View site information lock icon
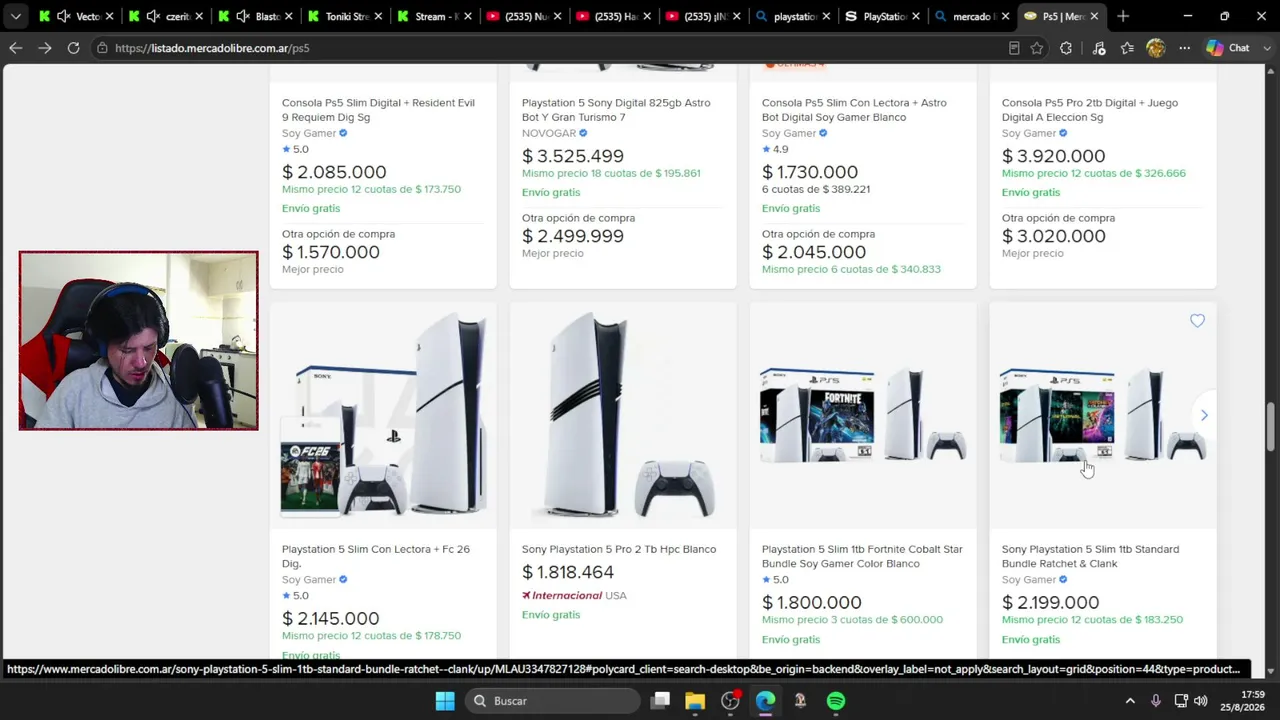 point(102,48)
